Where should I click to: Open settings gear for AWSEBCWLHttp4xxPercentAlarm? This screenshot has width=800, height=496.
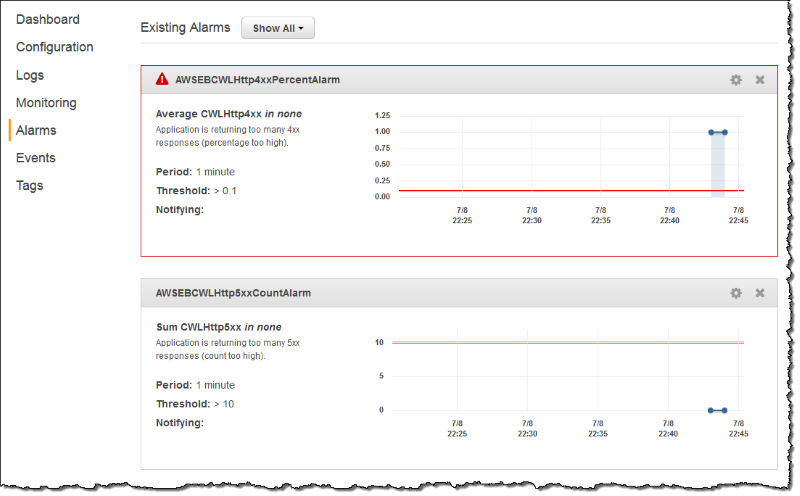coord(736,80)
